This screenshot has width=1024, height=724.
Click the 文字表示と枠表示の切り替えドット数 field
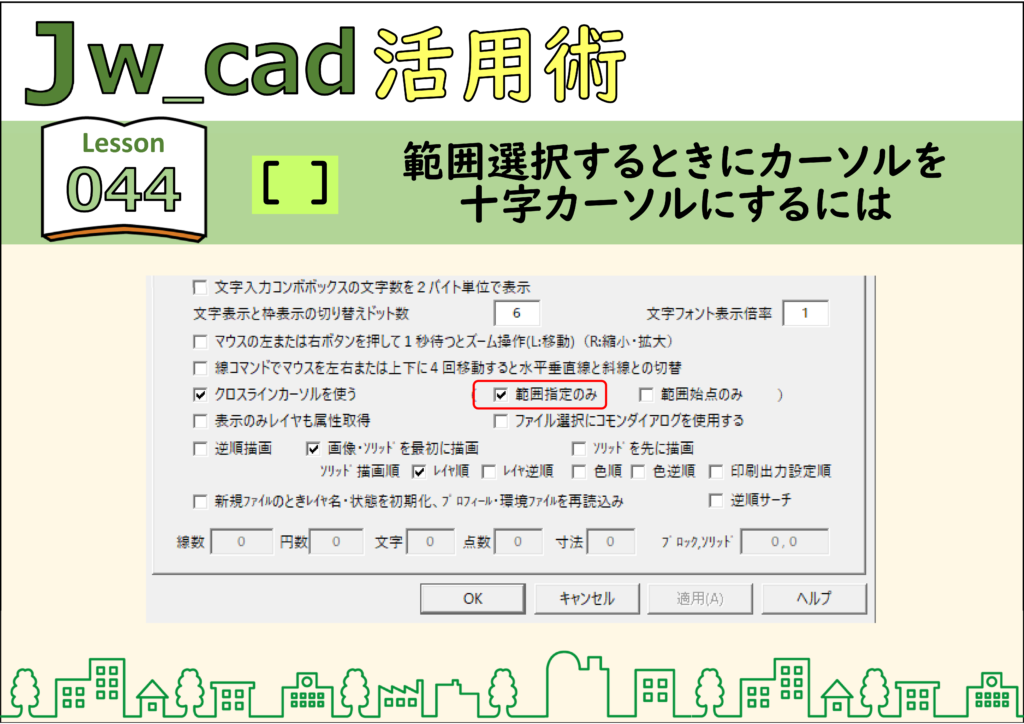(517, 313)
